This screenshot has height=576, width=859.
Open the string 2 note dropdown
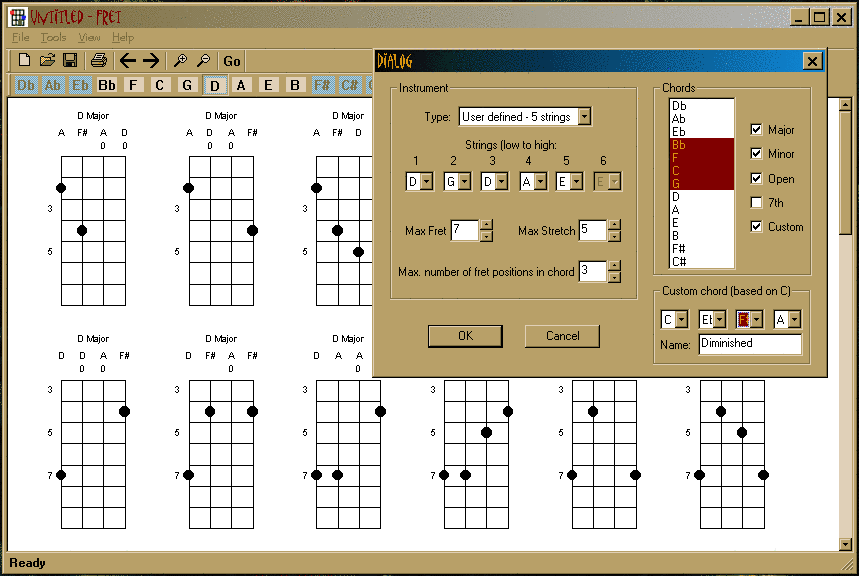(464, 181)
